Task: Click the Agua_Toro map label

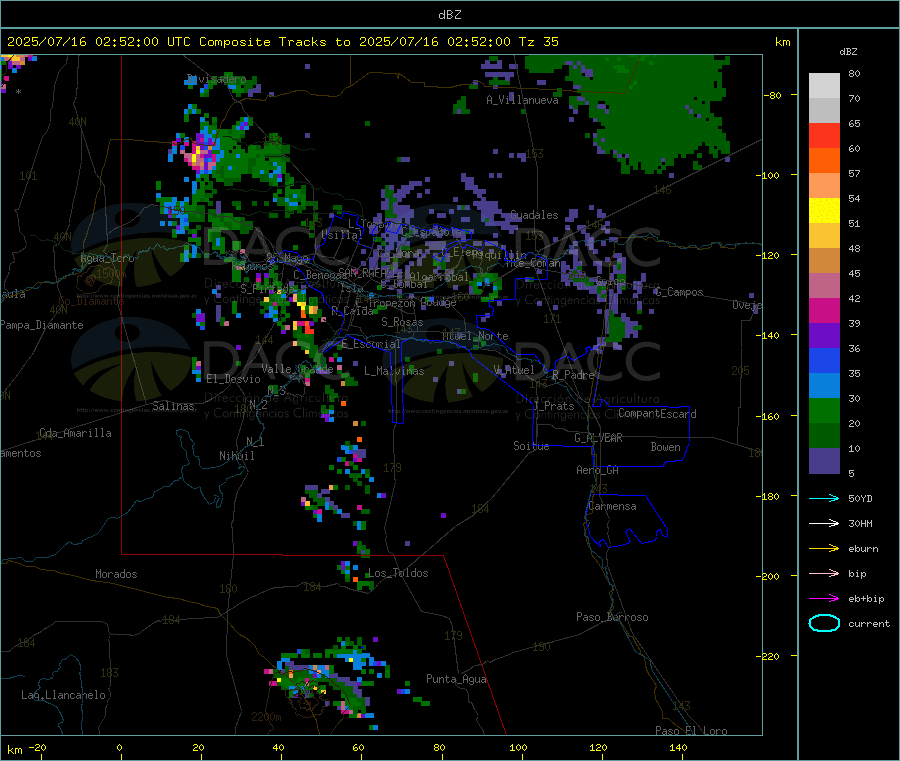Action: point(107,259)
